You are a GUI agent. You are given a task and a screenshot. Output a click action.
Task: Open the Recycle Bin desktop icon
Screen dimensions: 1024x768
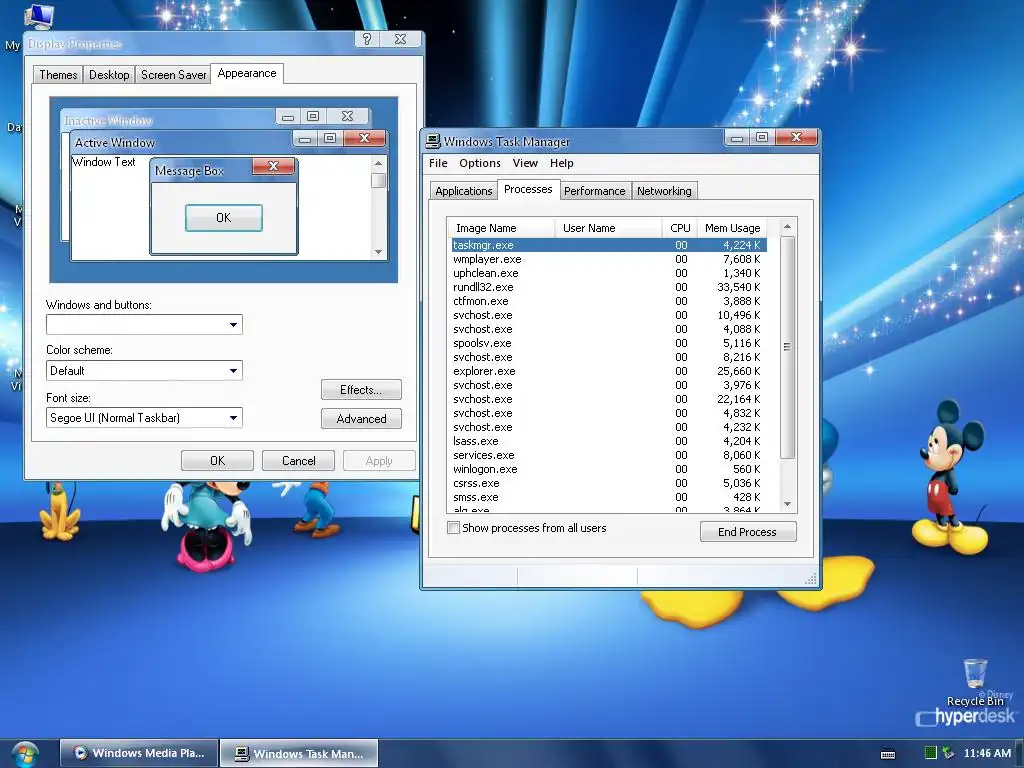(x=975, y=682)
